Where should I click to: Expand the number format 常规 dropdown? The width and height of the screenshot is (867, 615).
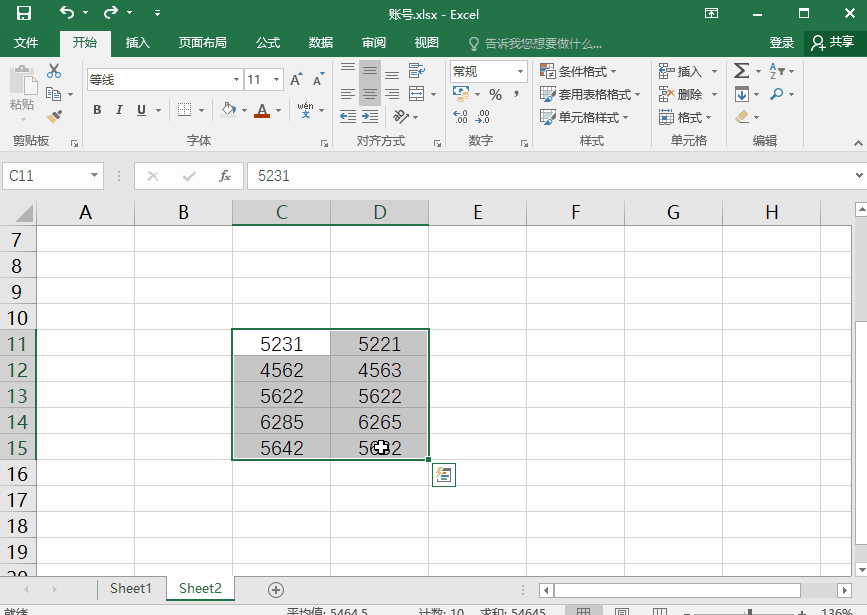click(521, 72)
